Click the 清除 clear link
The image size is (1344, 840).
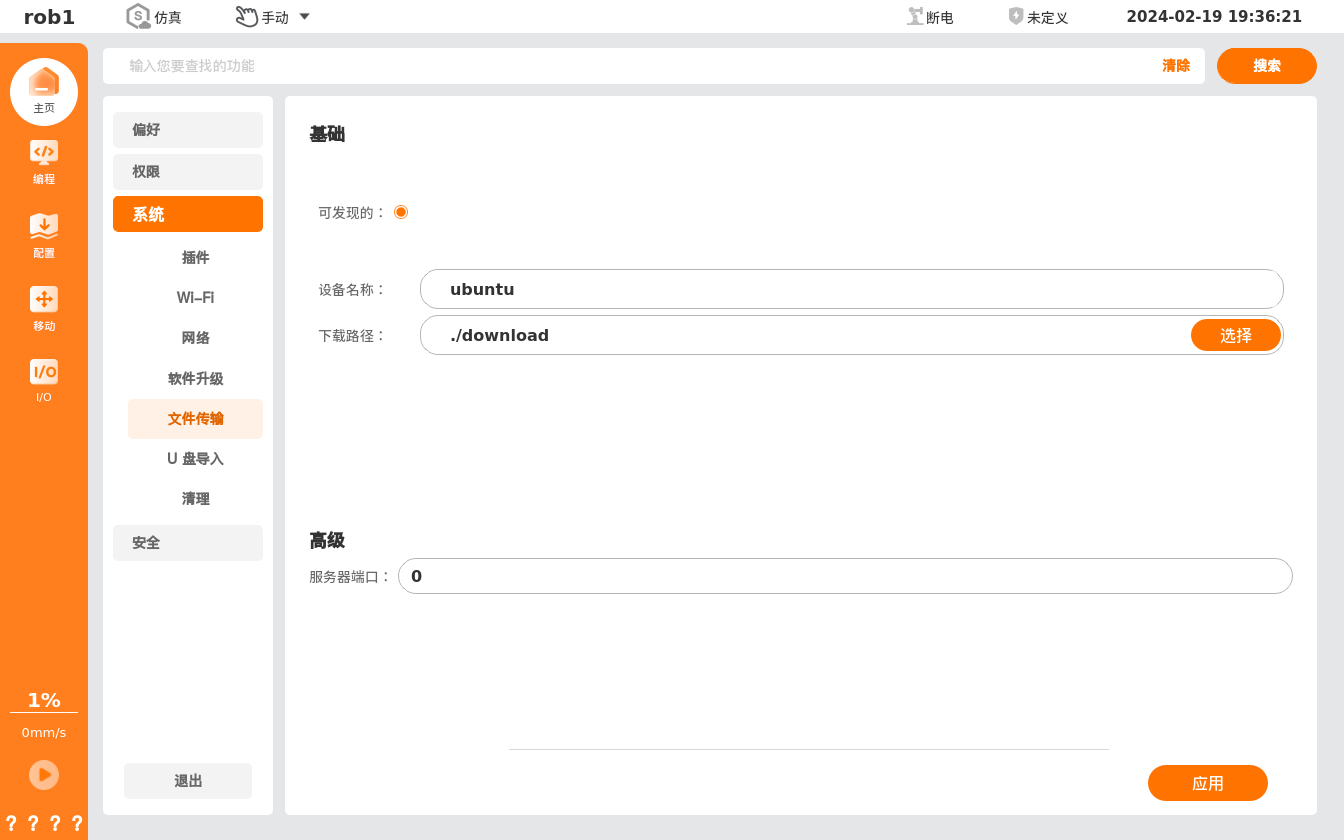1176,66
